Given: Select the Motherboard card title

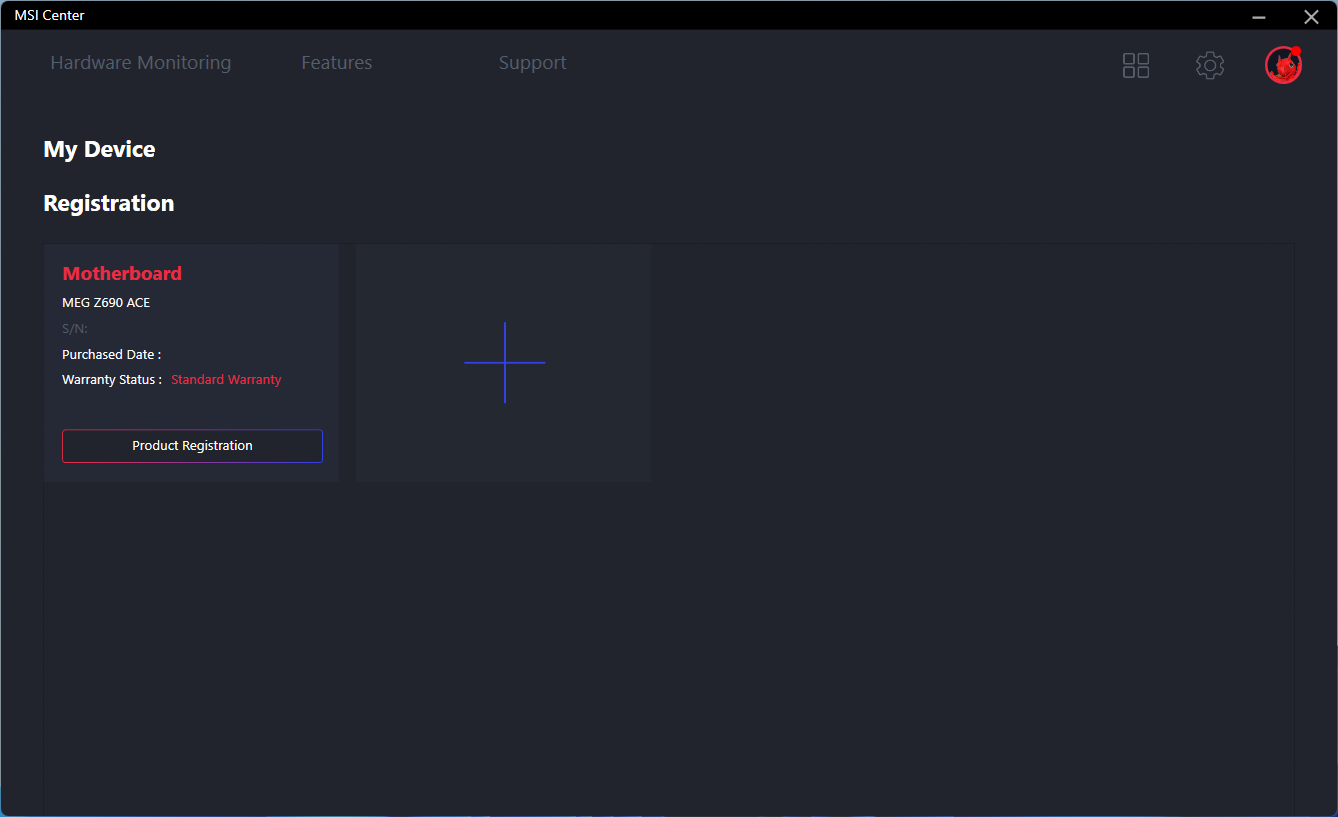Looking at the screenshot, I should tap(122, 273).
